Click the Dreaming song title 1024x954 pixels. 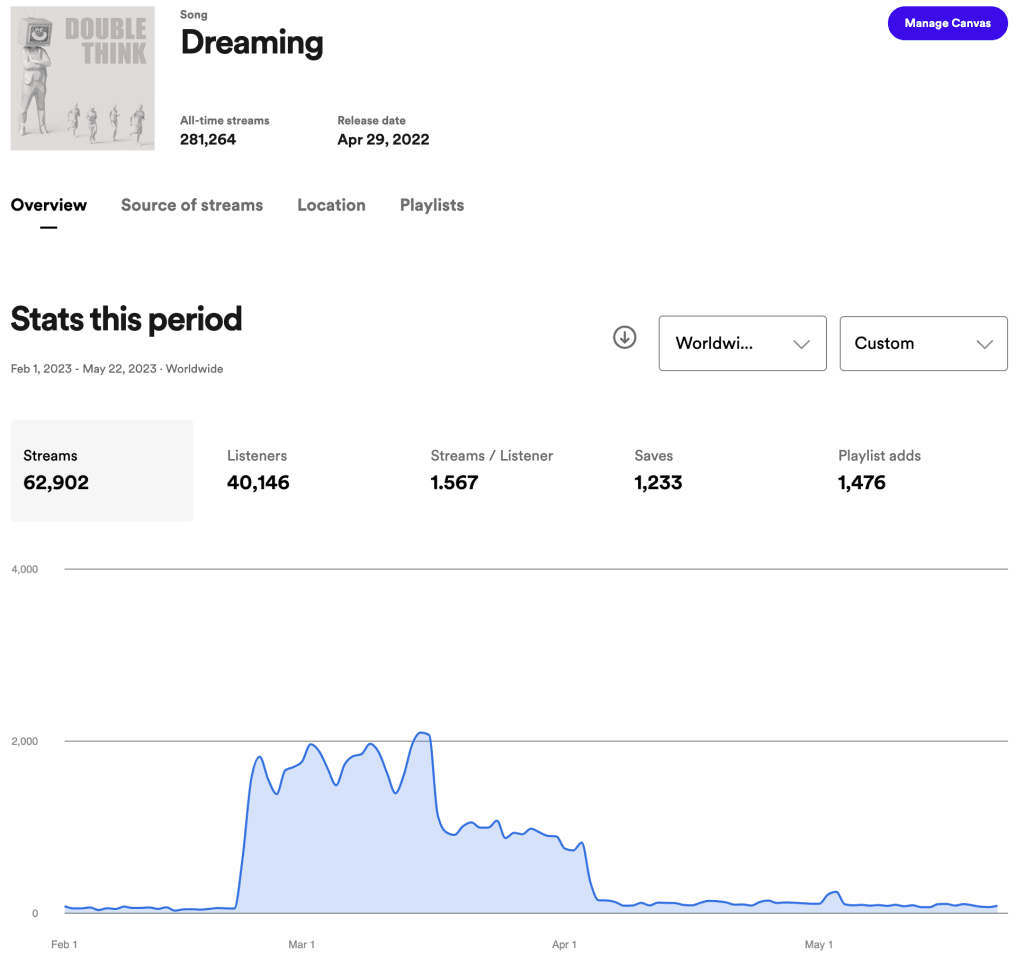(x=252, y=43)
